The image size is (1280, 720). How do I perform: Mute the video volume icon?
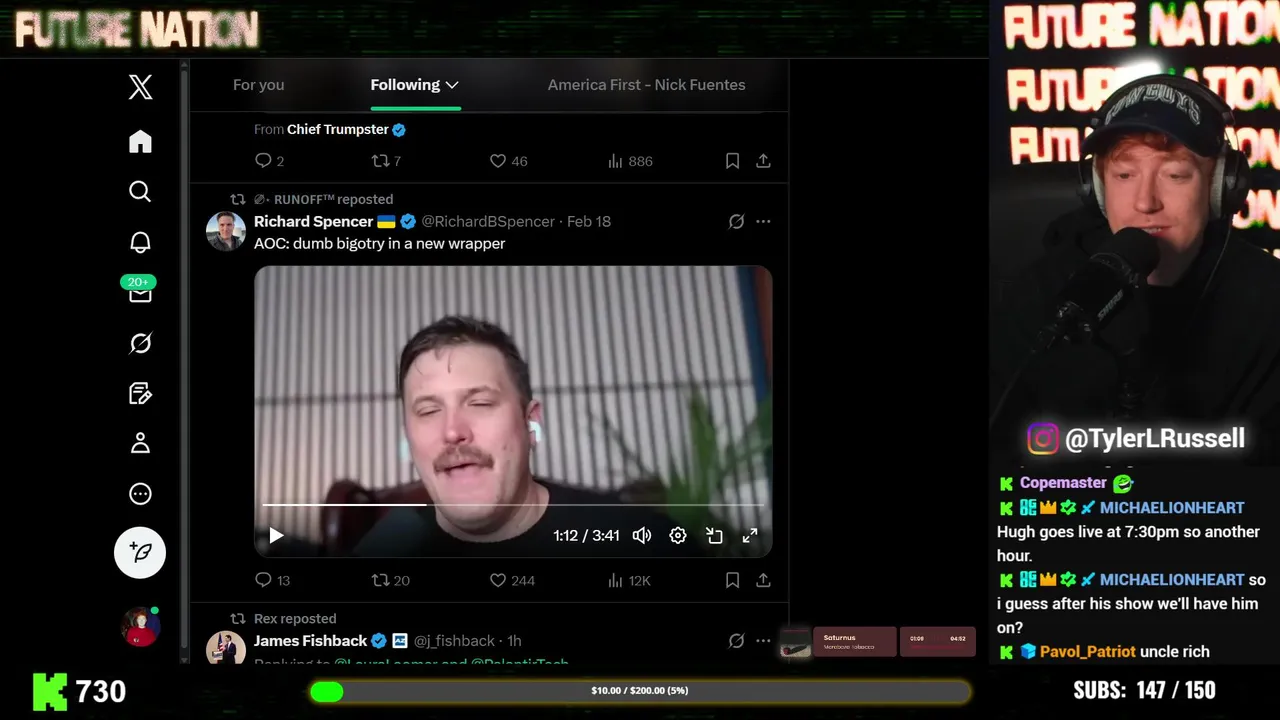(642, 536)
